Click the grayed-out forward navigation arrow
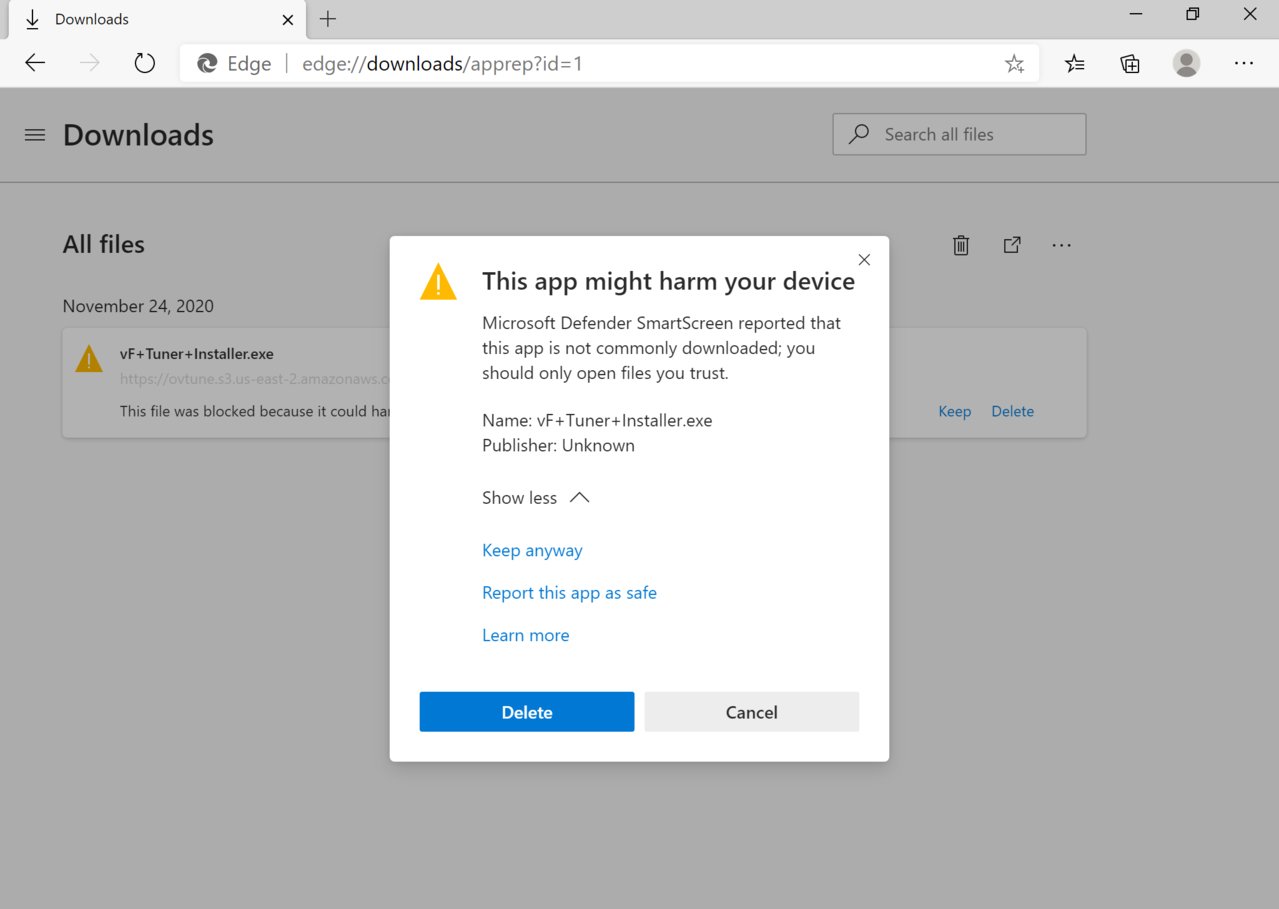The height and width of the screenshot is (909, 1279). pyautogui.click(x=90, y=63)
